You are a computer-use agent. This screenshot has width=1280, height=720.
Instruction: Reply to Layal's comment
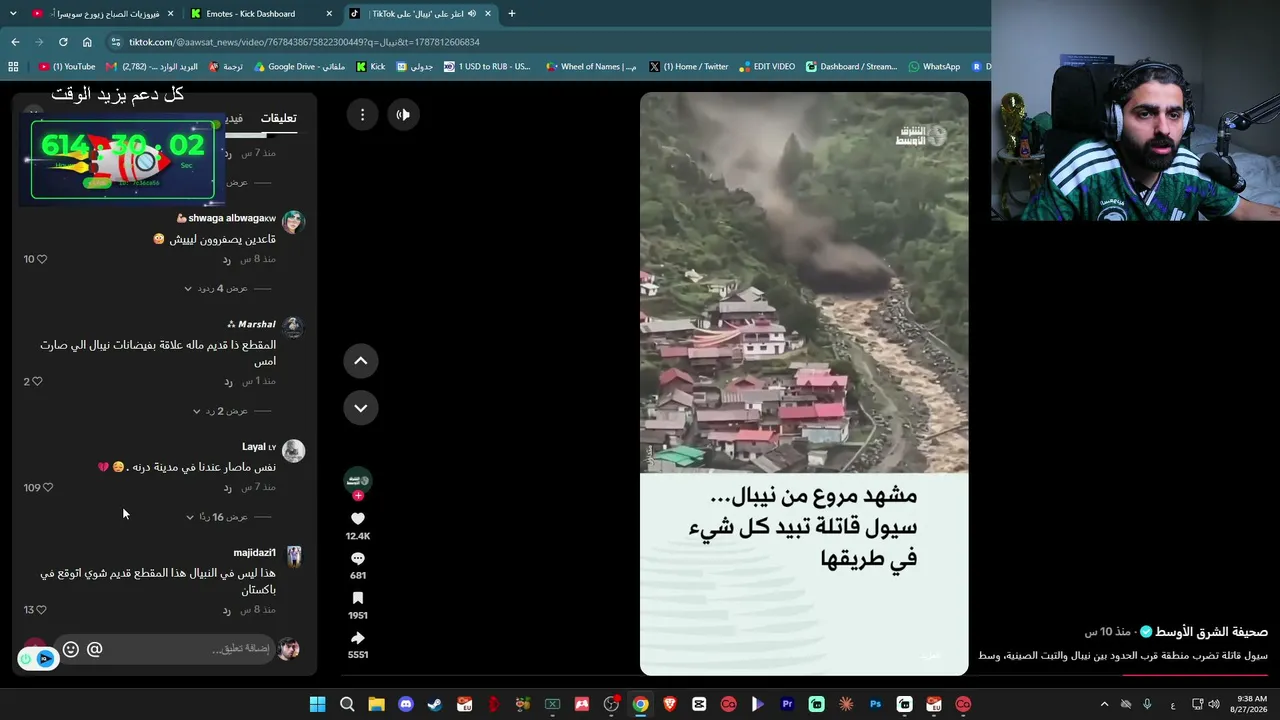point(227,488)
